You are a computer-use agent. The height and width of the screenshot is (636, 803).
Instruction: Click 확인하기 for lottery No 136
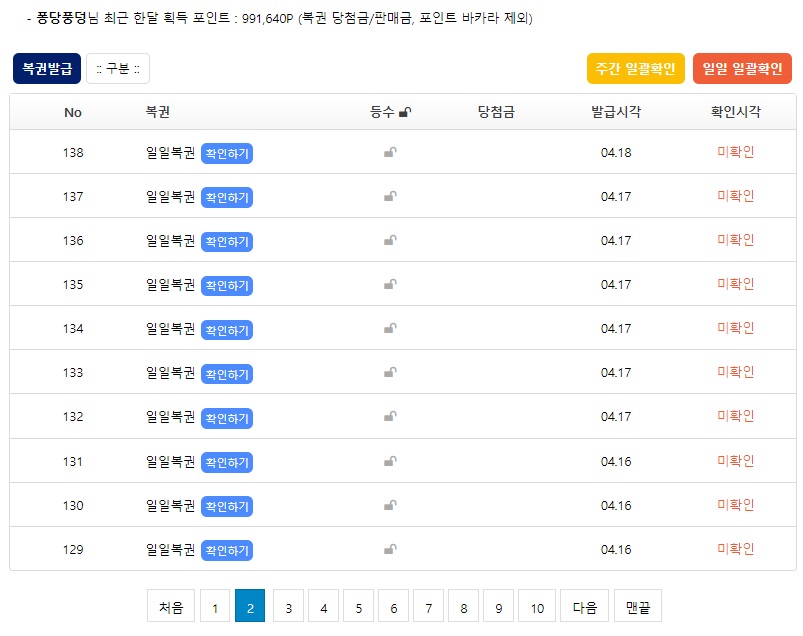(227, 241)
